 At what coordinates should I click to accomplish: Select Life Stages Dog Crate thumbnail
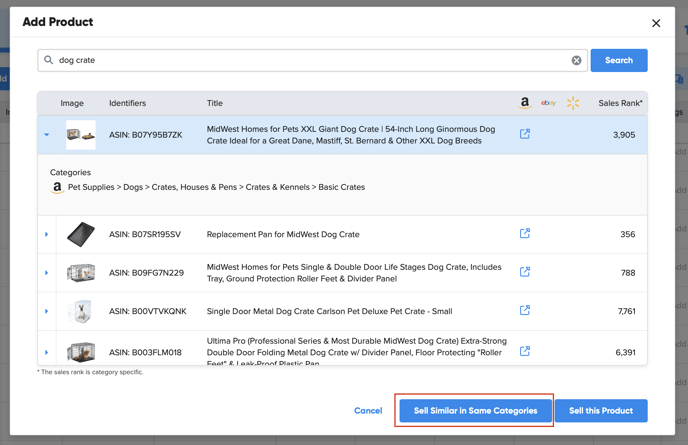(81, 273)
